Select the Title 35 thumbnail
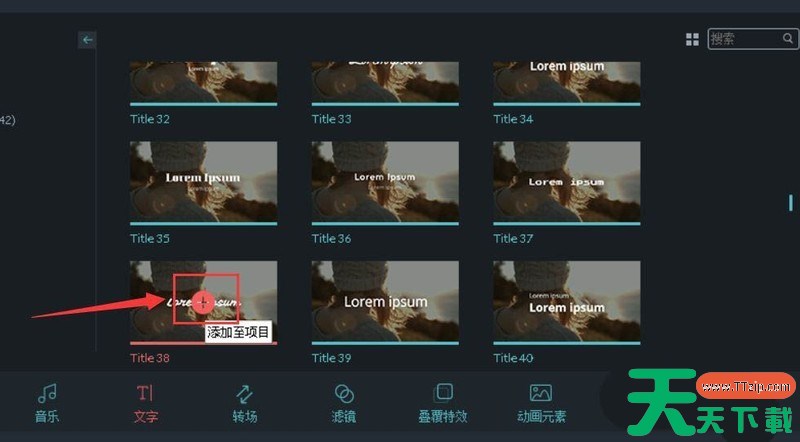This screenshot has width=800, height=442. (204, 181)
